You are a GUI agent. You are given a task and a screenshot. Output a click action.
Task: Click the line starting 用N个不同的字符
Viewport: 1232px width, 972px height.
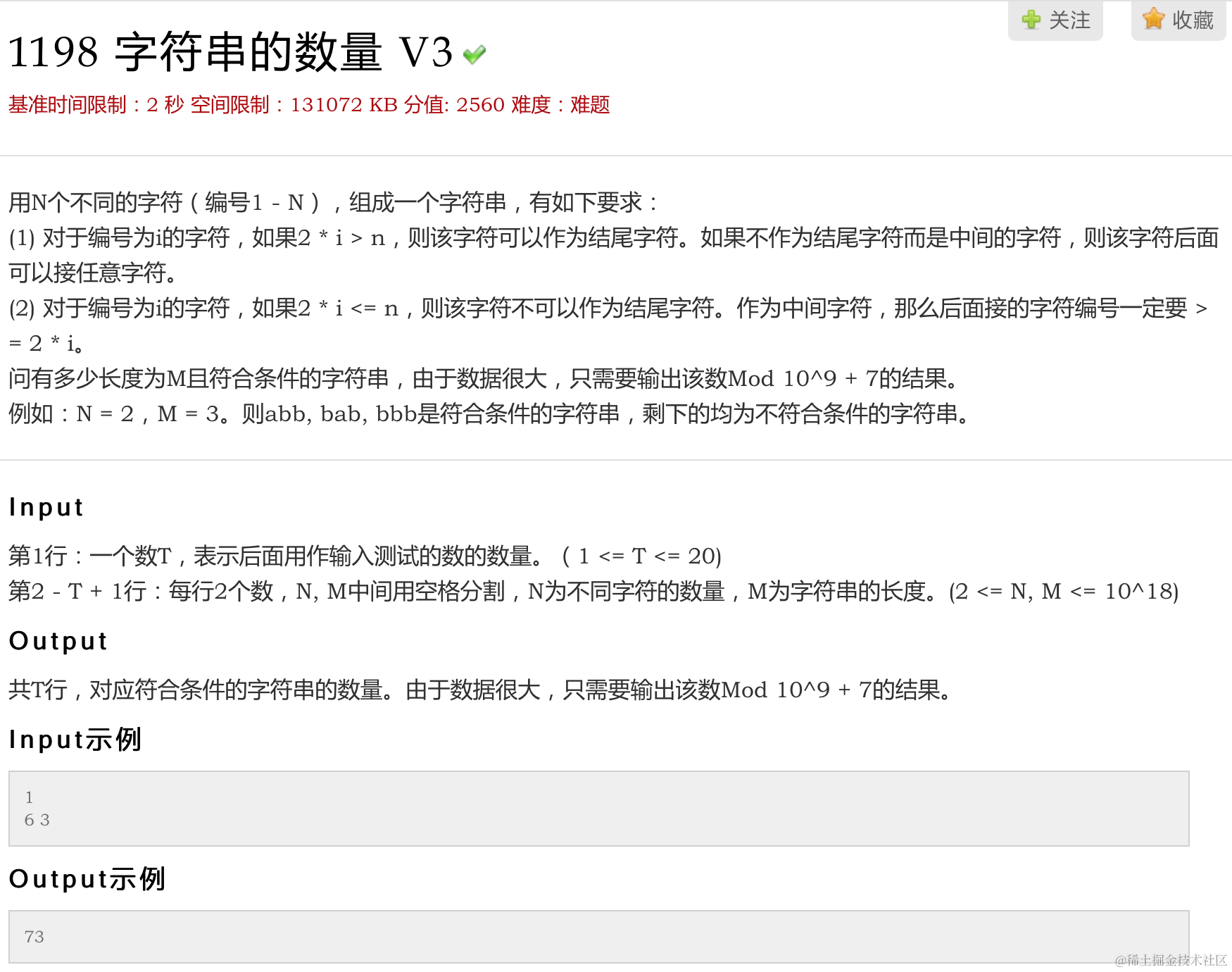coord(334,203)
